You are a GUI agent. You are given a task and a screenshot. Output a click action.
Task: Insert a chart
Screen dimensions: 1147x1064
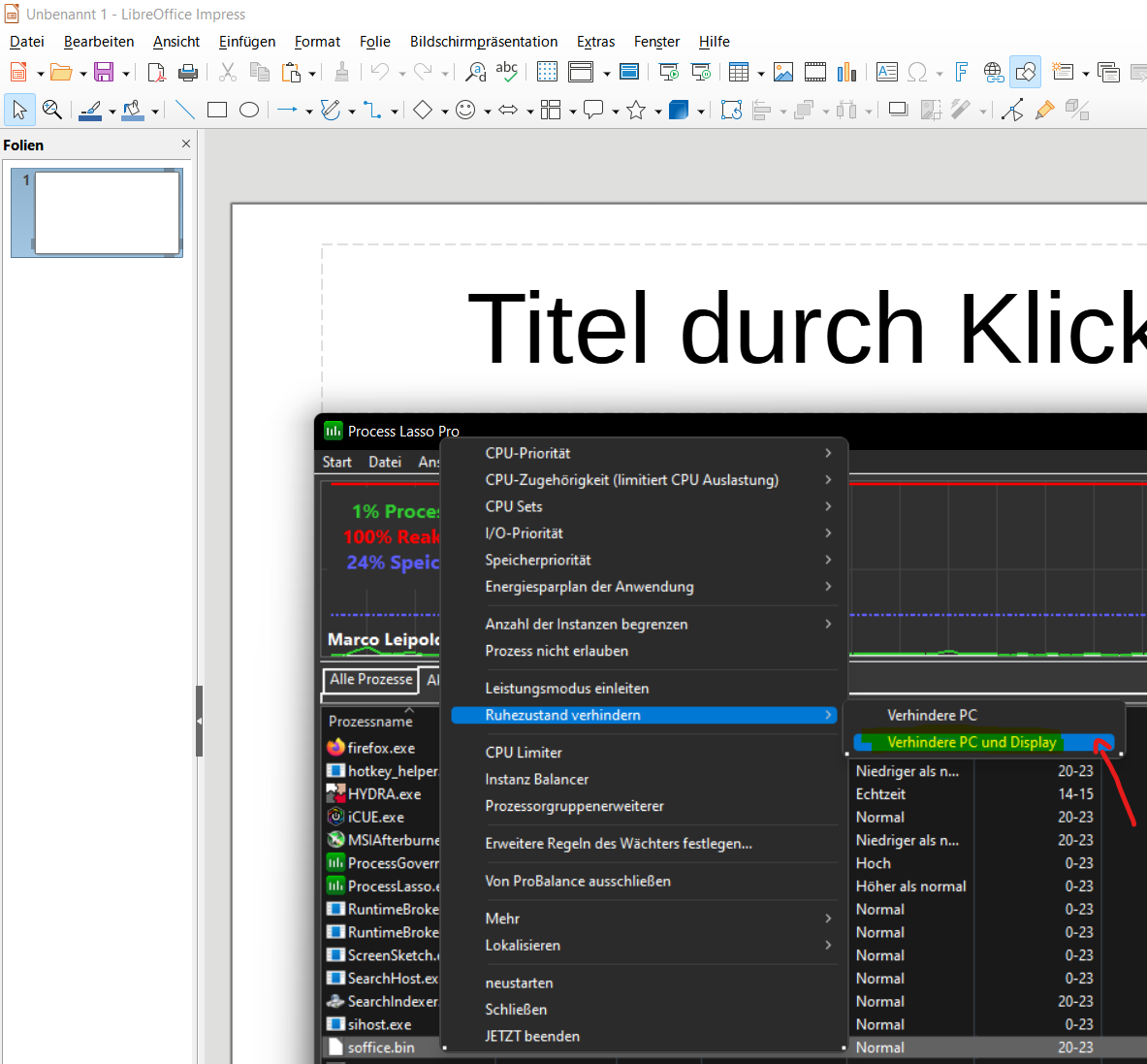(x=846, y=72)
